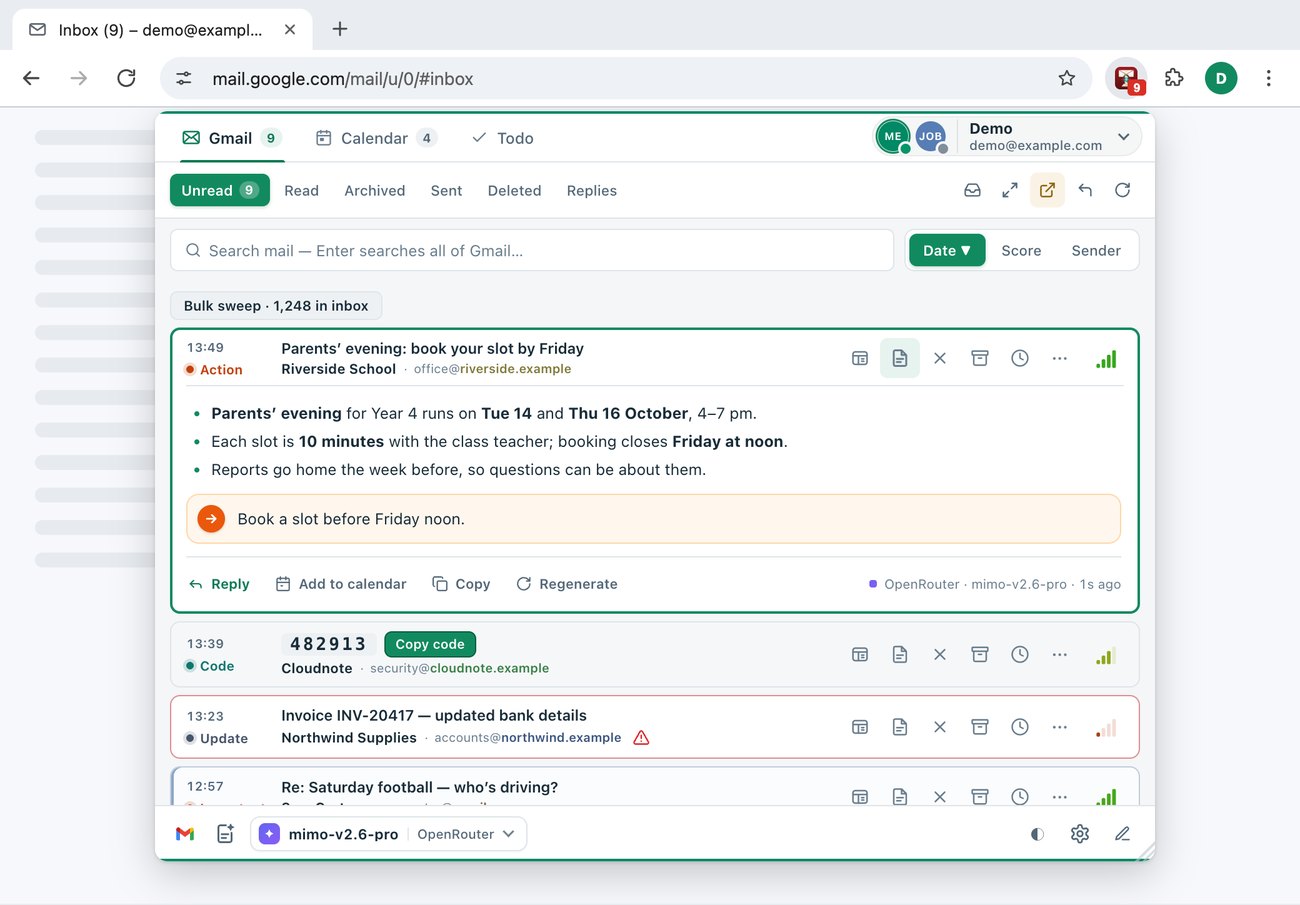Toggle the Date sort direction arrow
Viewport: 1300px width, 905px height.
point(966,251)
